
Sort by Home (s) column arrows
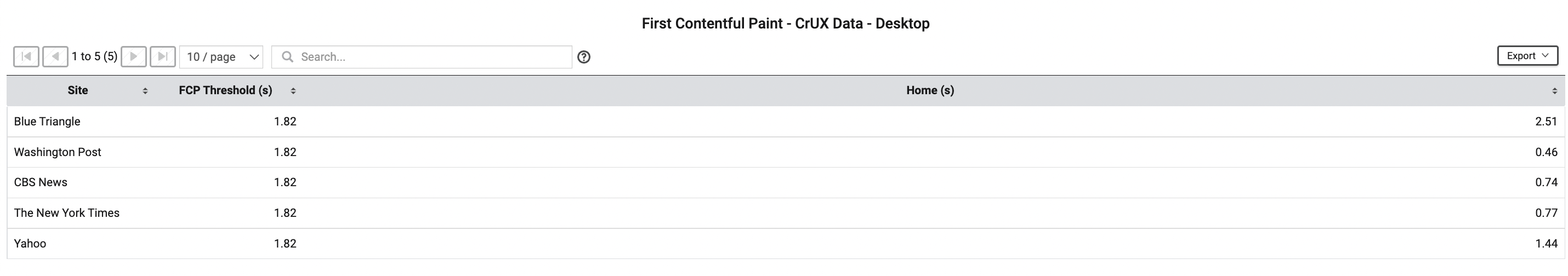coord(1554,91)
